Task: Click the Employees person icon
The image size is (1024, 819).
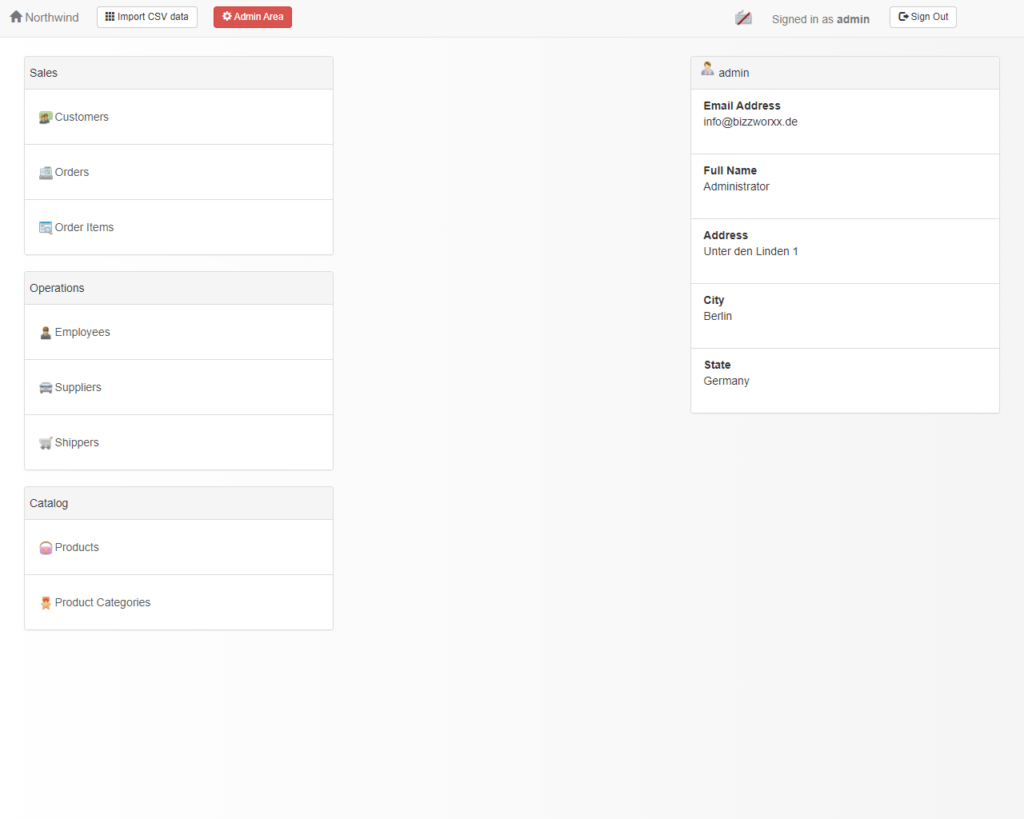Action: (x=45, y=332)
